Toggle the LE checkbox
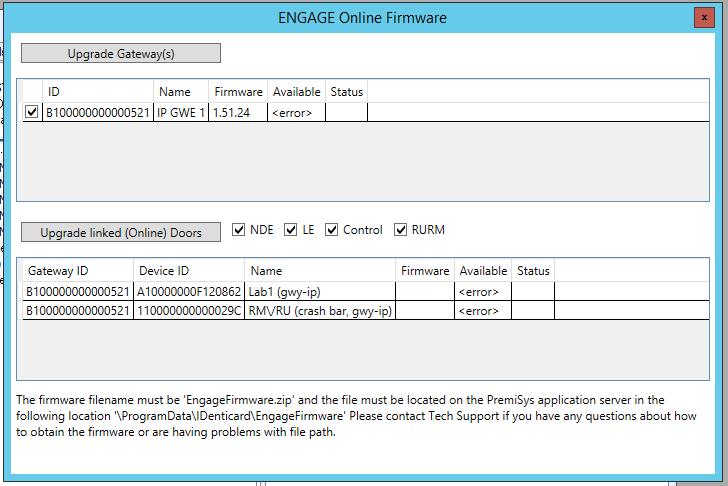Screen dimensions: 728x486 pos(290,229)
